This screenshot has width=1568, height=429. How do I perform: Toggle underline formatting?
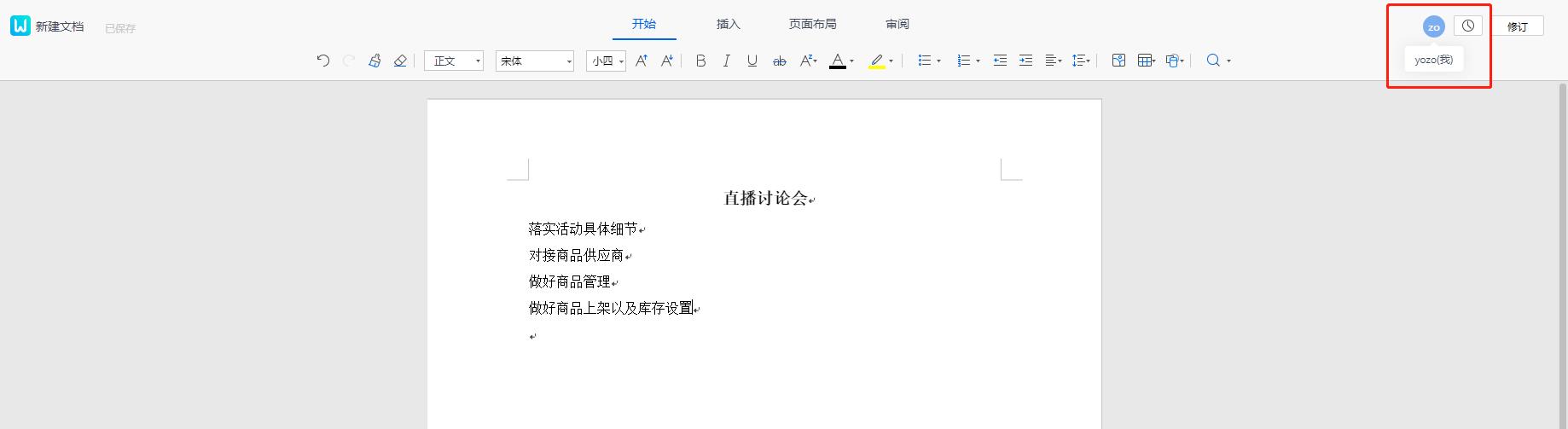click(x=752, y=61)
